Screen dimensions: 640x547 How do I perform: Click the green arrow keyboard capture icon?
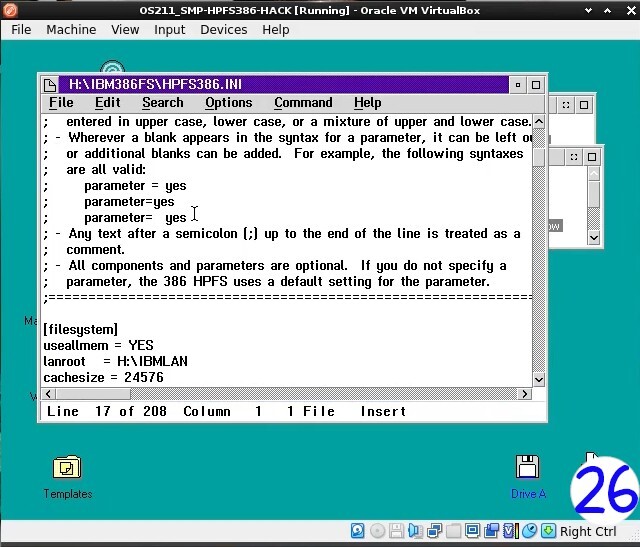tap(548, 531)
